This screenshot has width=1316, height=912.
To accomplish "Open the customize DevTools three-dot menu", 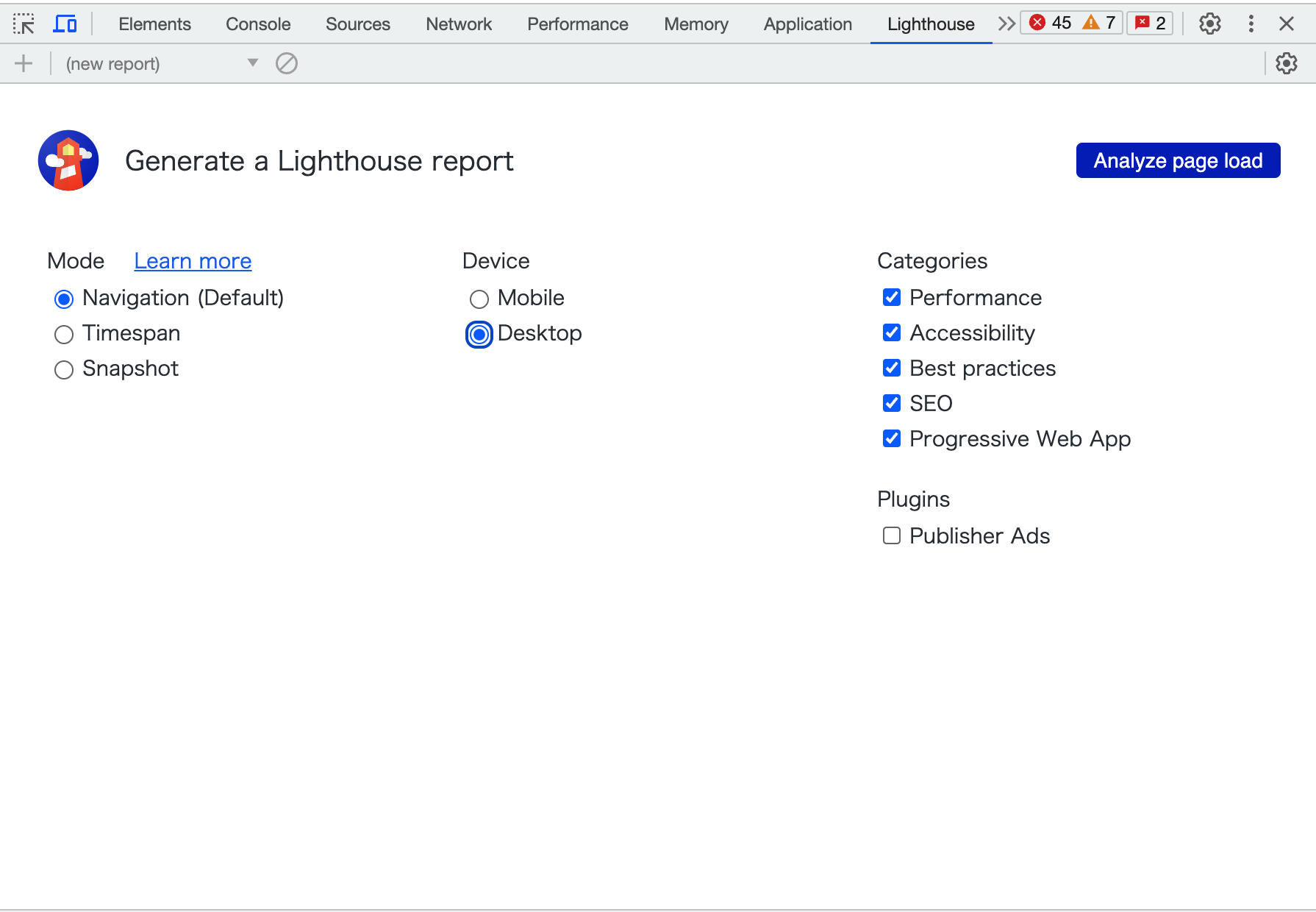I will coord(1251,24).
